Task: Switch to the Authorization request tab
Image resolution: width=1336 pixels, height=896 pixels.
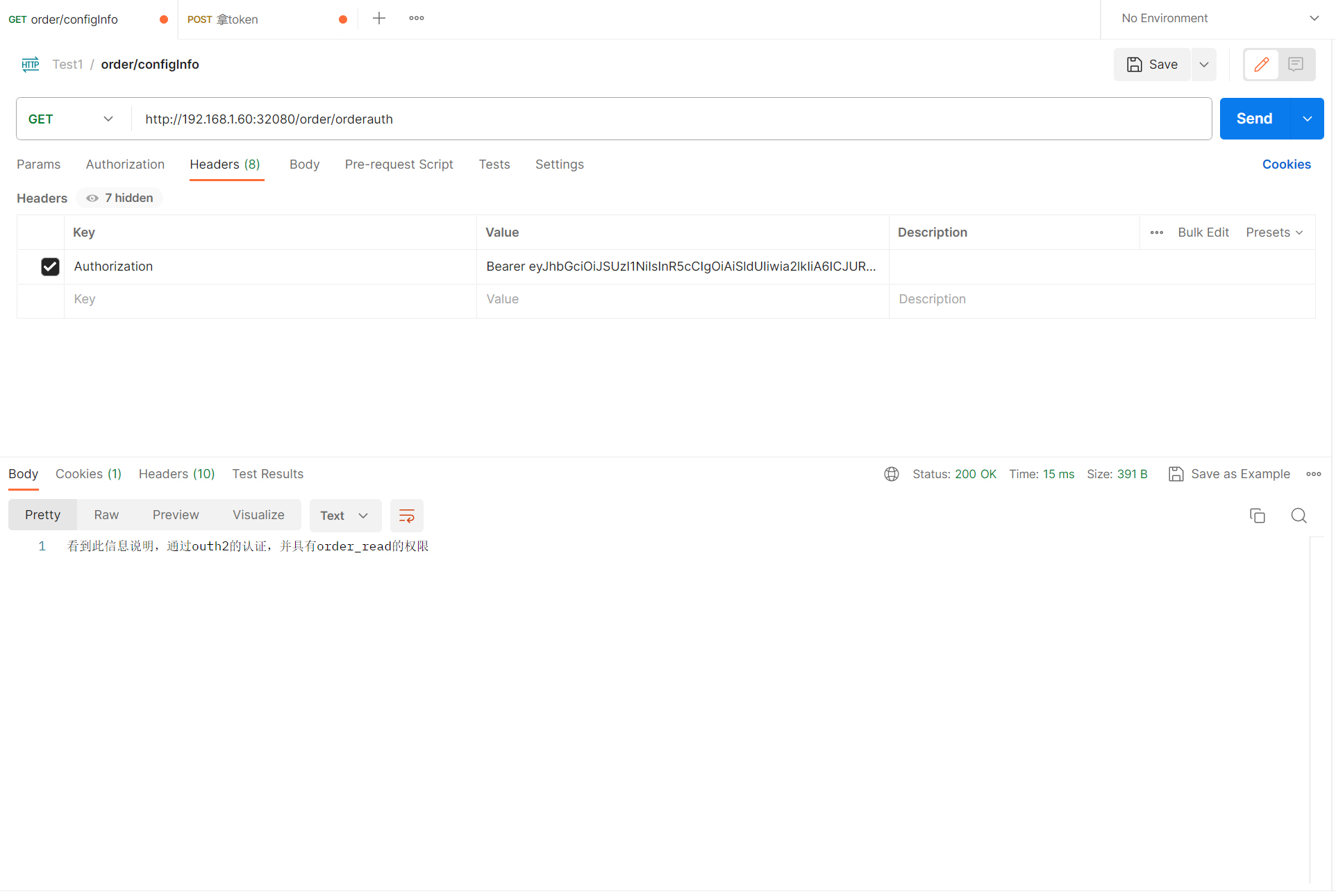Action: coord(125,164)
